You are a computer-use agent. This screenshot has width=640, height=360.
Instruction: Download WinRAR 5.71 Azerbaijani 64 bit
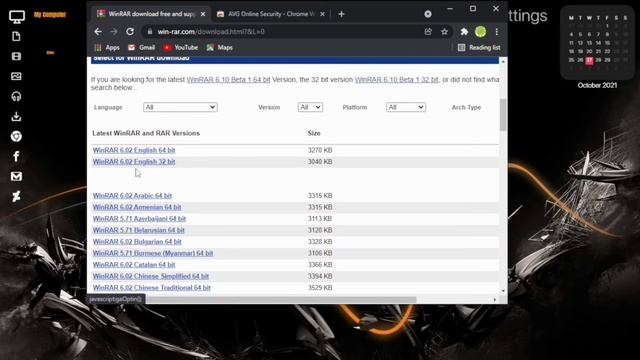[x=139, y=218]
